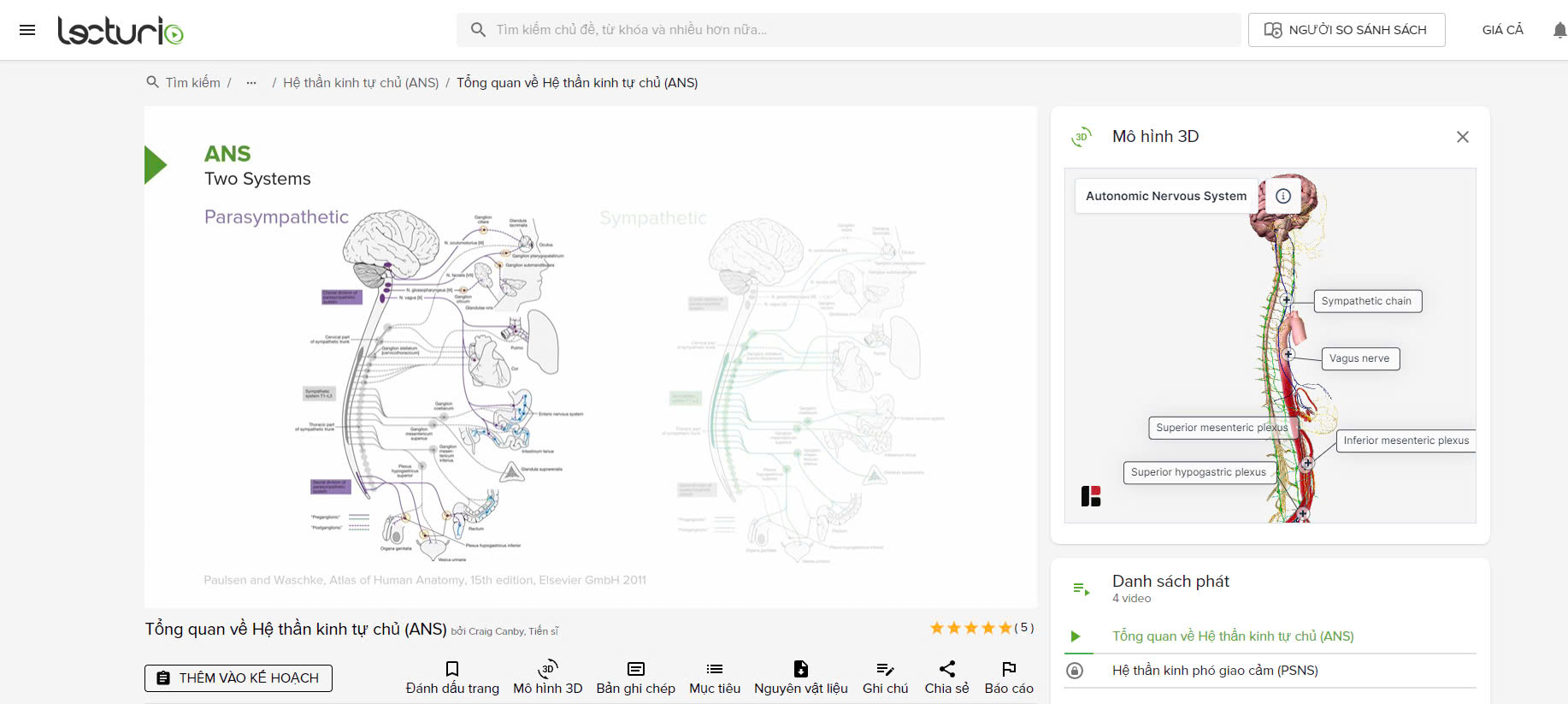Click the Lecturio logo
1568x704 pixels.
(x=120, y=31)
